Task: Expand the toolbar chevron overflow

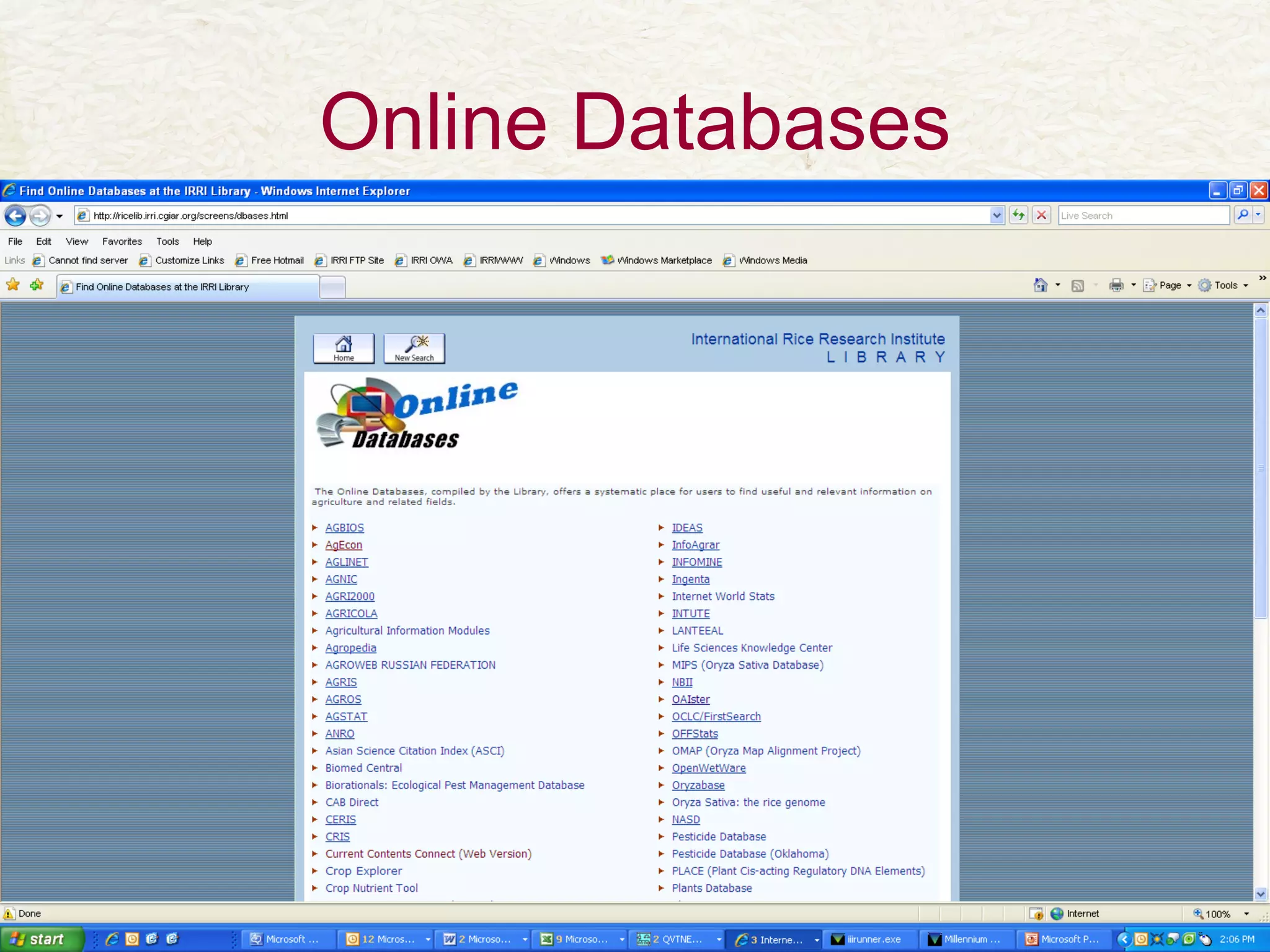Action: [1262, 278]
